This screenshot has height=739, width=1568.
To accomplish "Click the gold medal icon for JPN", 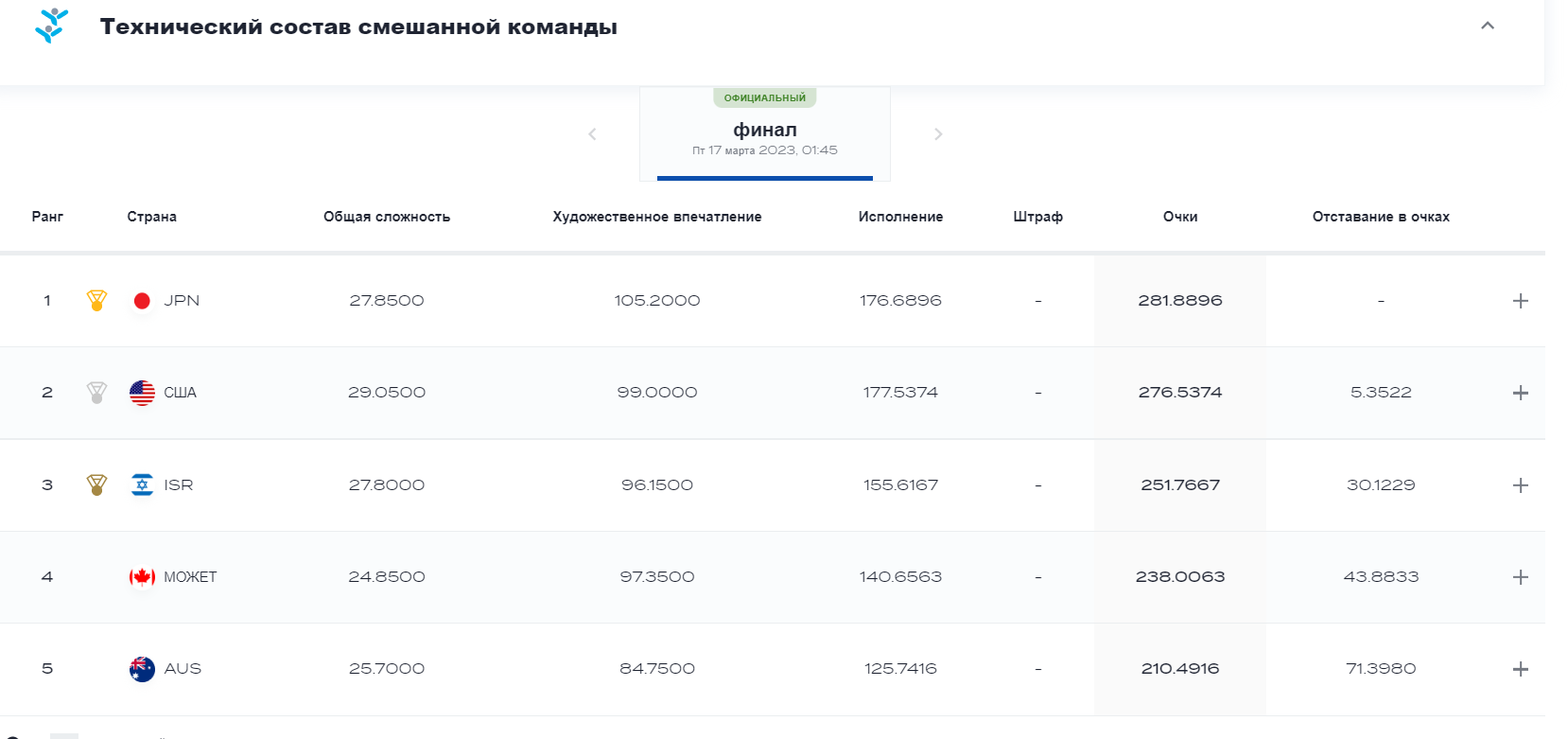I will [96, 301].
